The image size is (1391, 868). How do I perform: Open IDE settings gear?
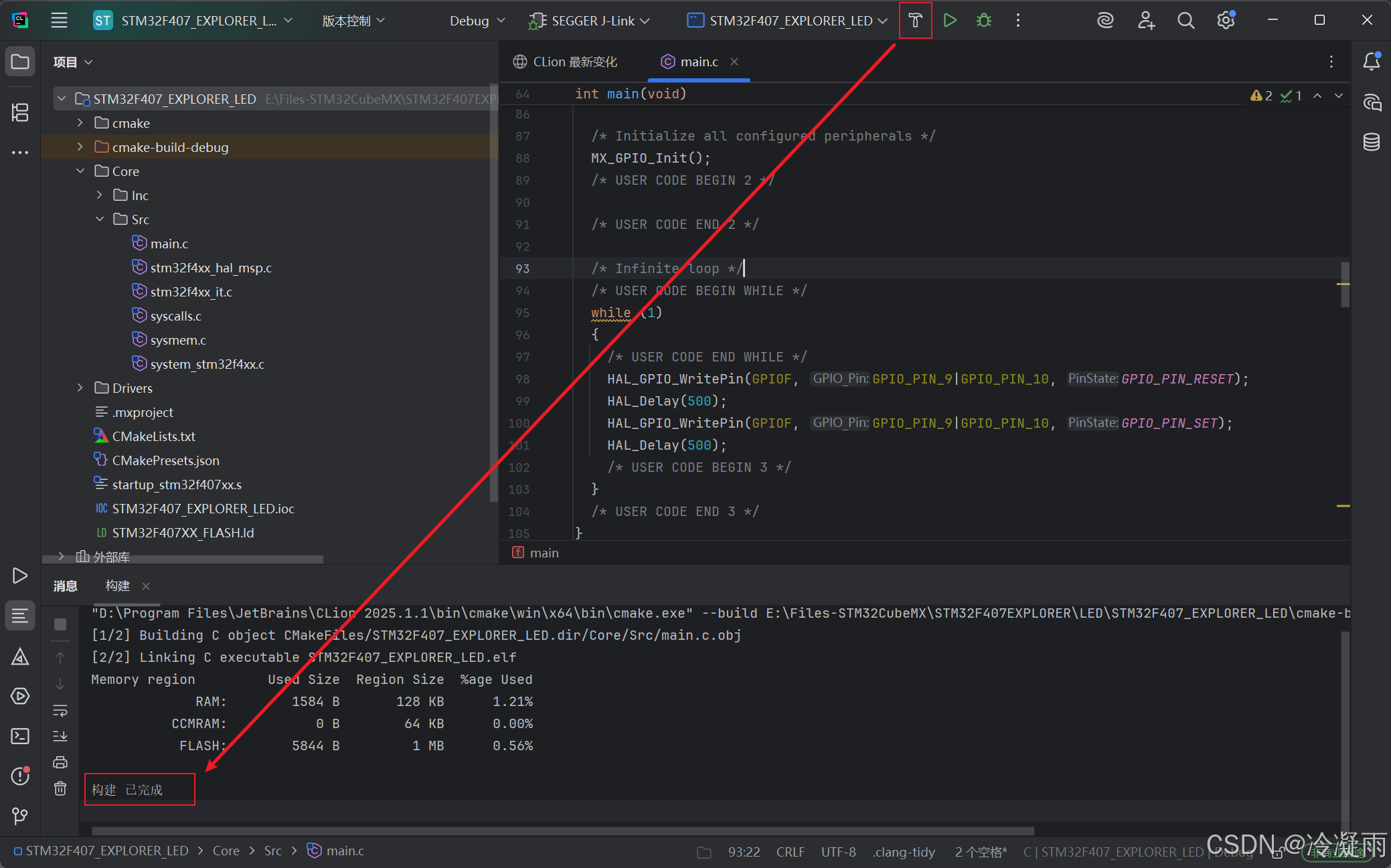1226,20
